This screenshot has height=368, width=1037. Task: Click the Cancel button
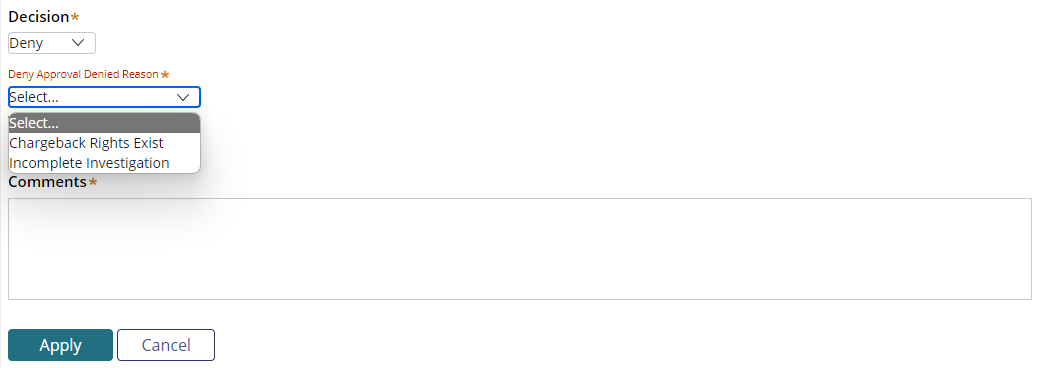point(166,345)
